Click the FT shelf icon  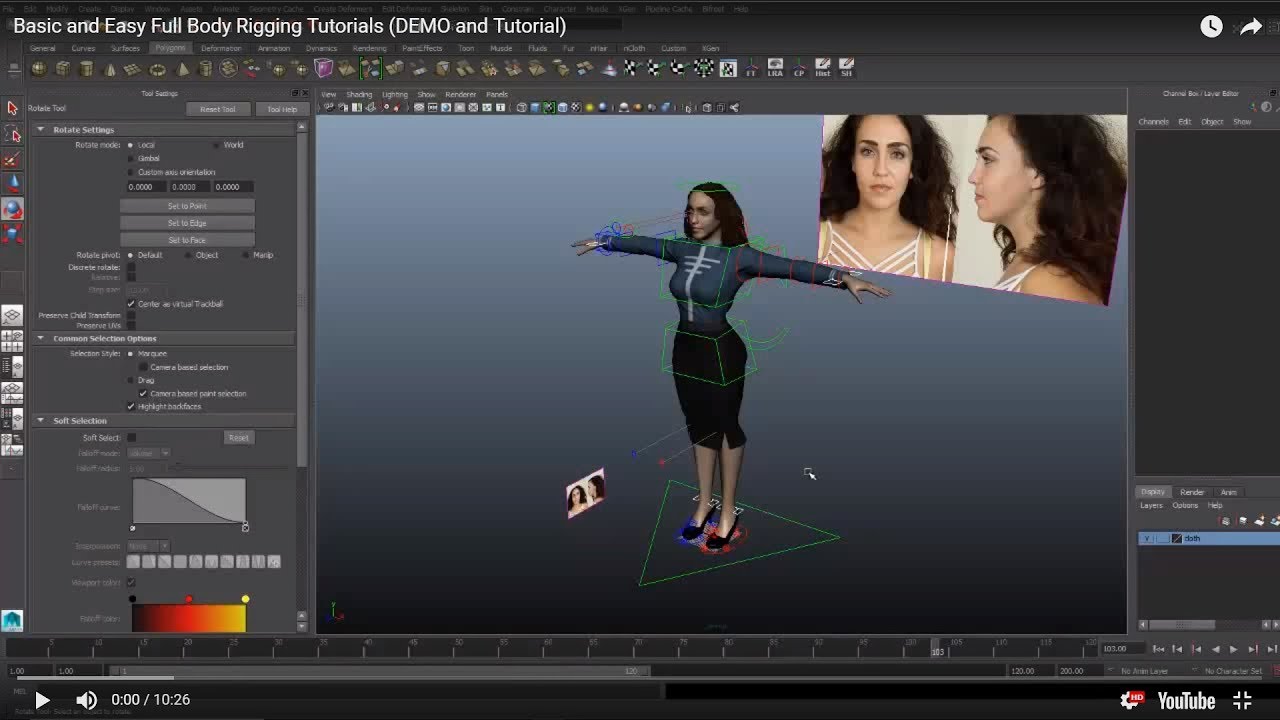(751, 68)
